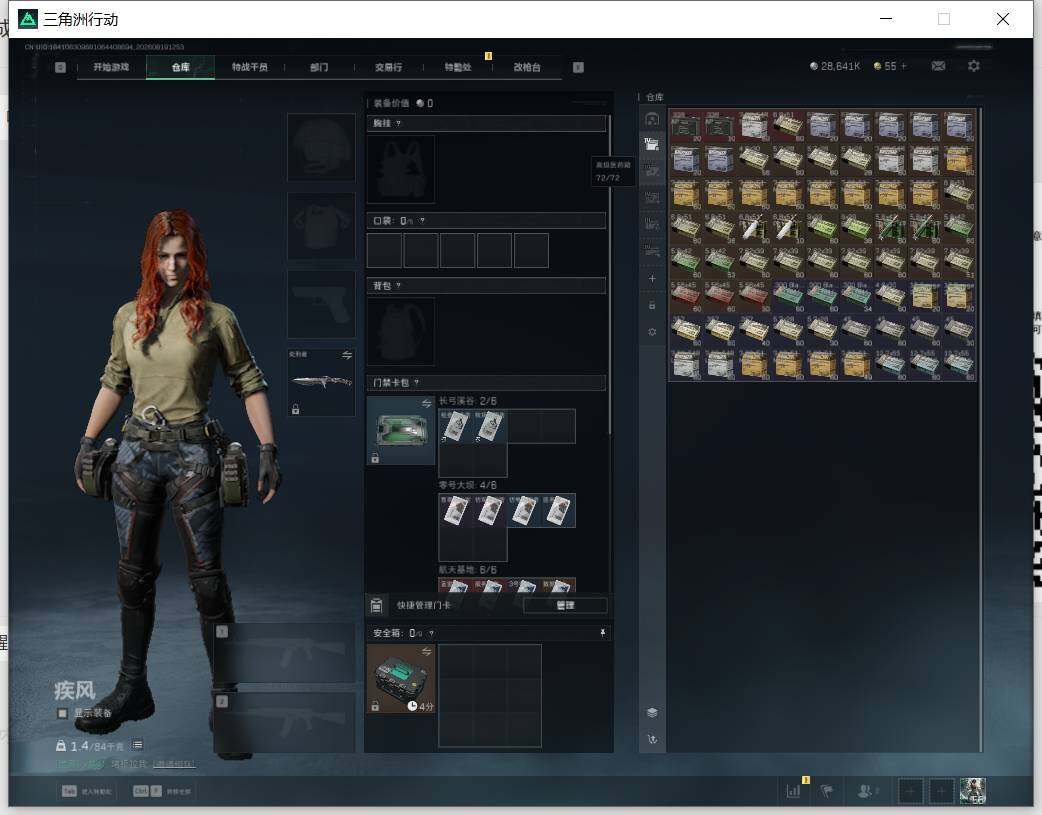1042x815 pixels.
Task: Click the next-tab key icon right of 改枪台
Action: pyautogui.click(x=578, y=67)
